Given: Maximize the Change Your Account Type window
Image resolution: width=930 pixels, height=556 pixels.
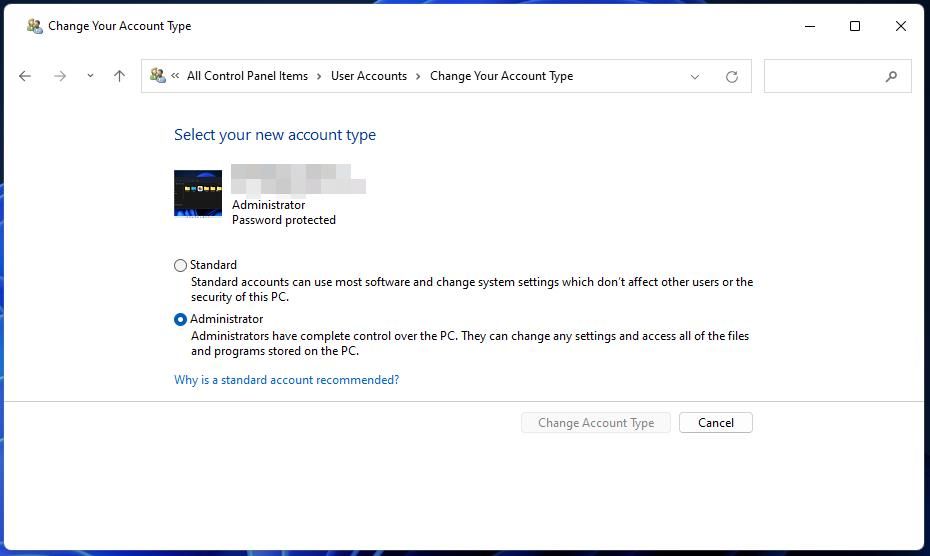Looking at the screenshot, I should pyautogui.click(x=855, y=26).
